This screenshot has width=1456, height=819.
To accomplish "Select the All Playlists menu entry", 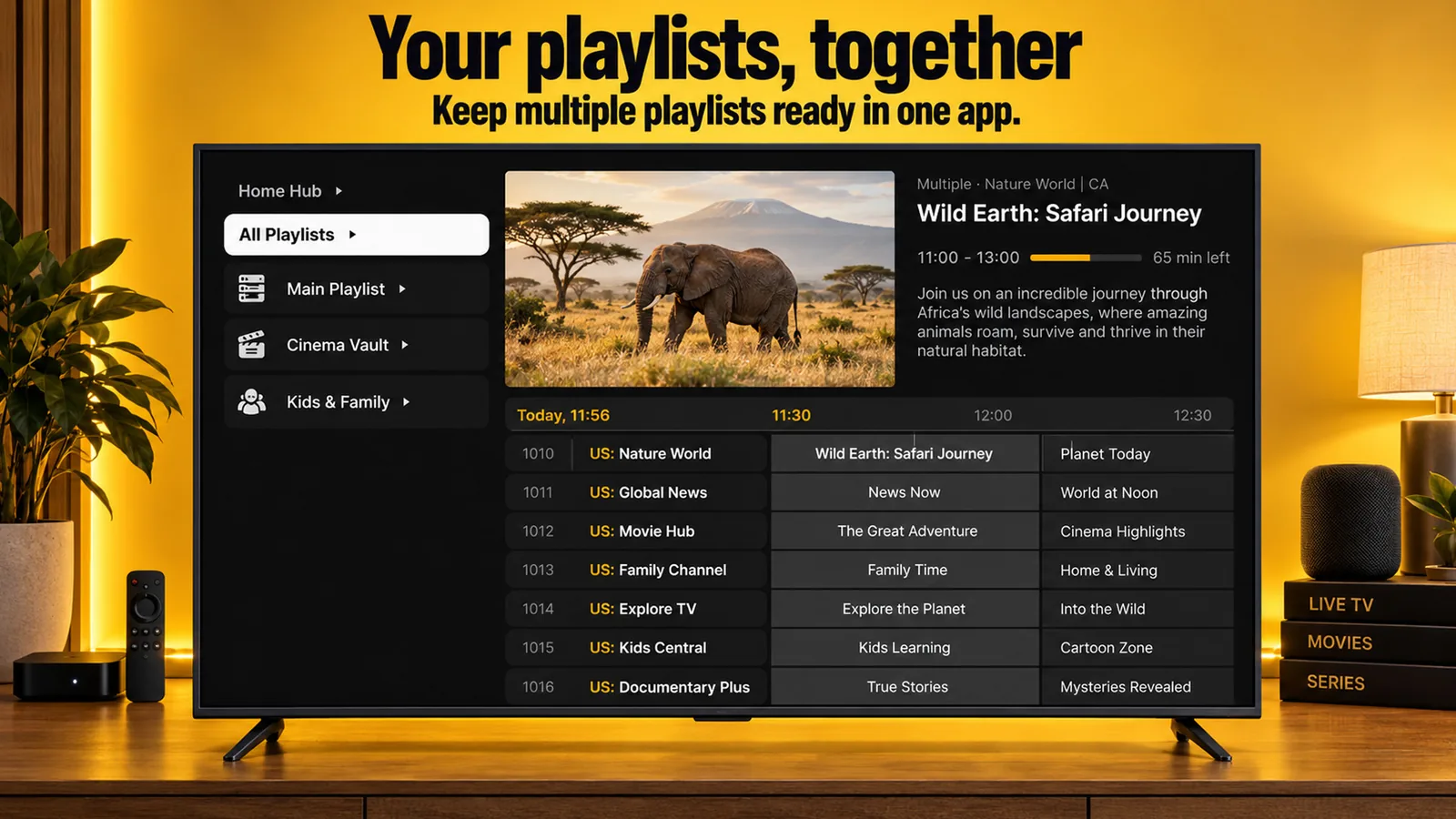I will tap(356, 235).
